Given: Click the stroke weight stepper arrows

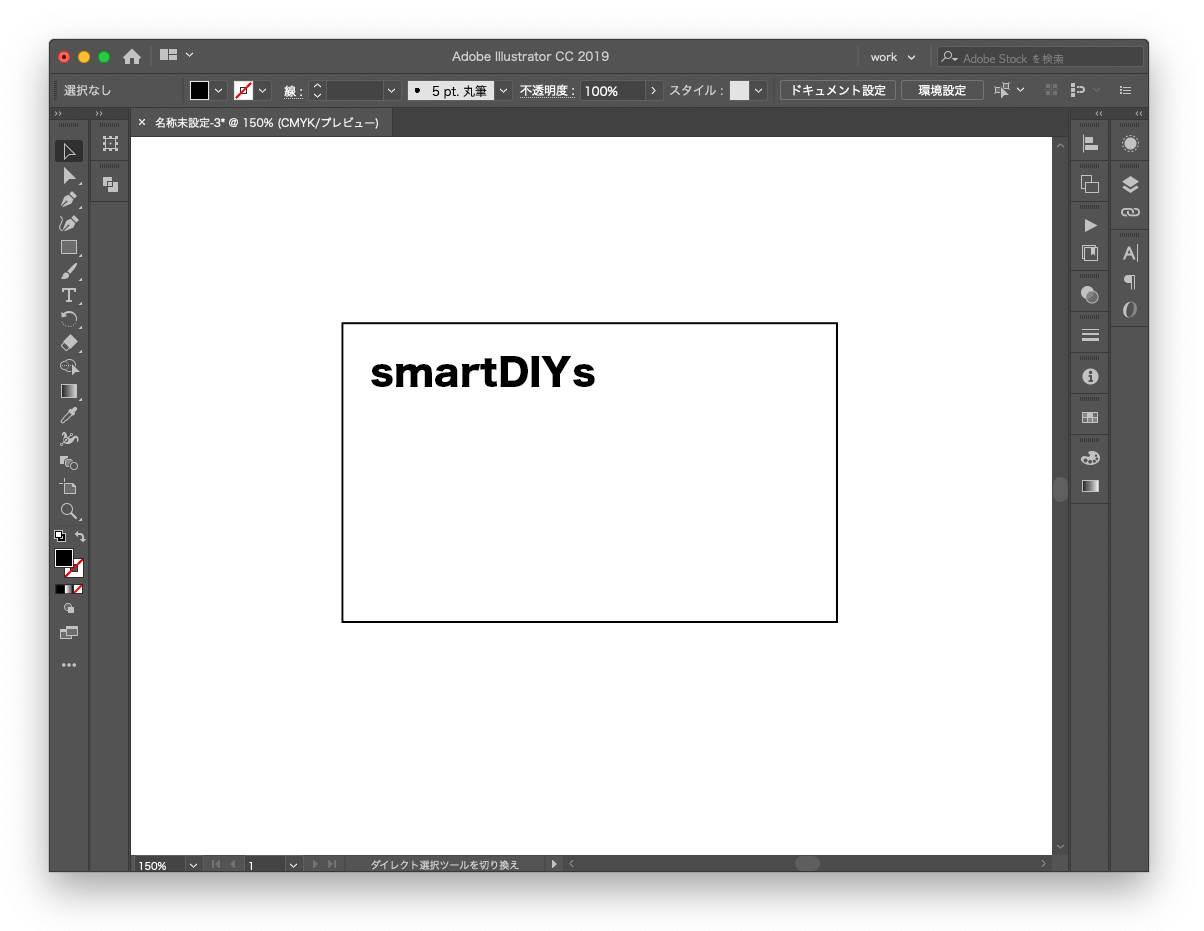Looking at the screenshot, I should coord(317,91).
